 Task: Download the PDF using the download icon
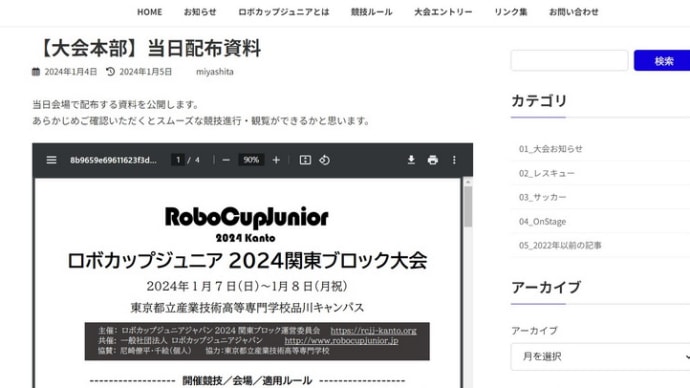(411, 160)
